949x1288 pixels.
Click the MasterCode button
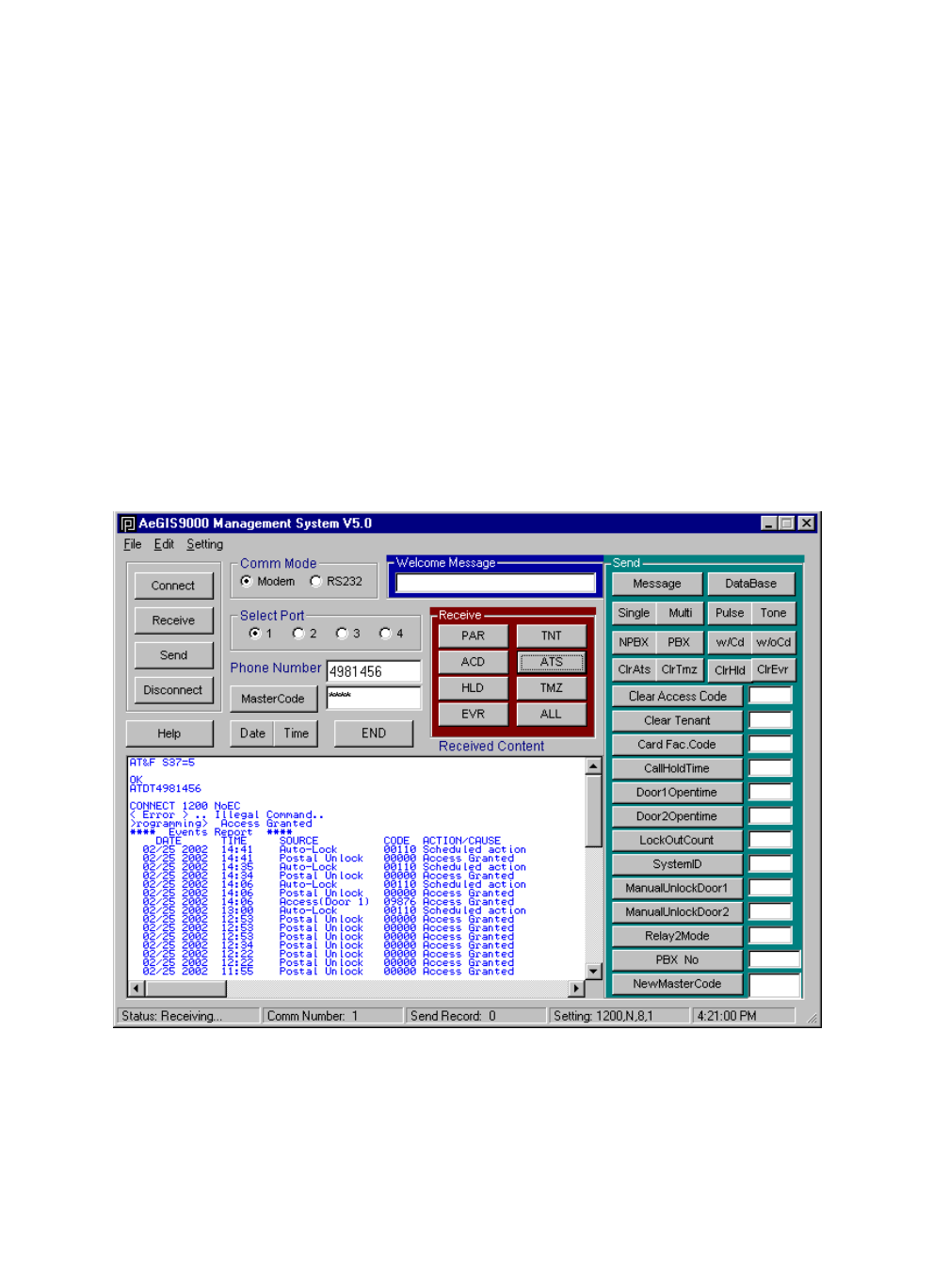pos(273,699)
